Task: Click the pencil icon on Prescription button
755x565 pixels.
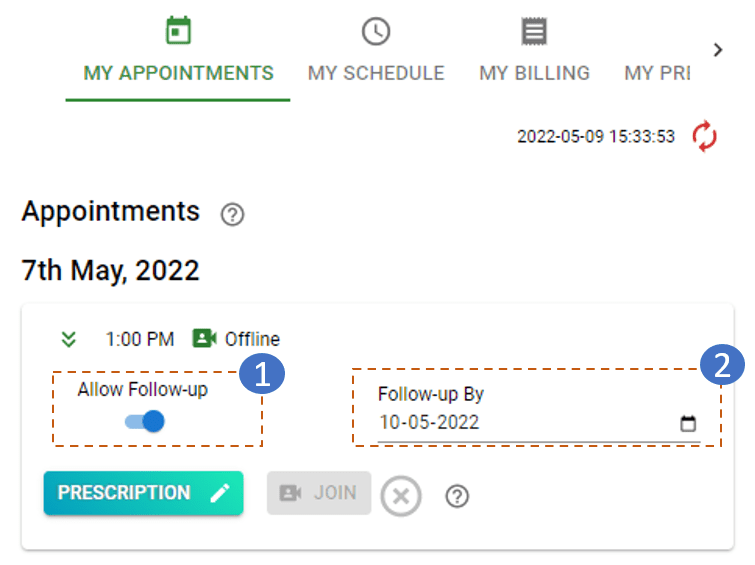Action: [x=220, y=493]
